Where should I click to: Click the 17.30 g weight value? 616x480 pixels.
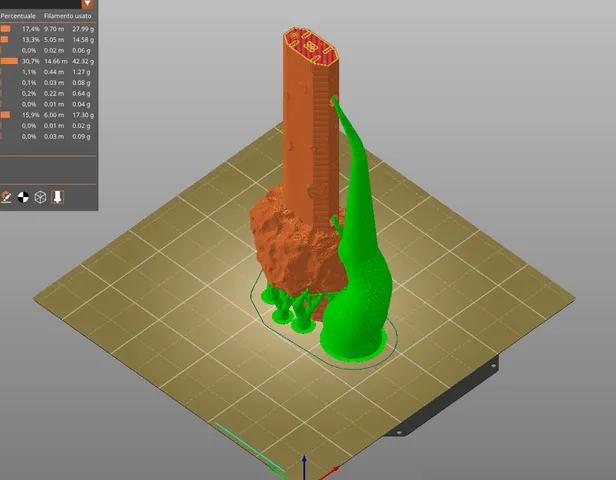(83, 115)
